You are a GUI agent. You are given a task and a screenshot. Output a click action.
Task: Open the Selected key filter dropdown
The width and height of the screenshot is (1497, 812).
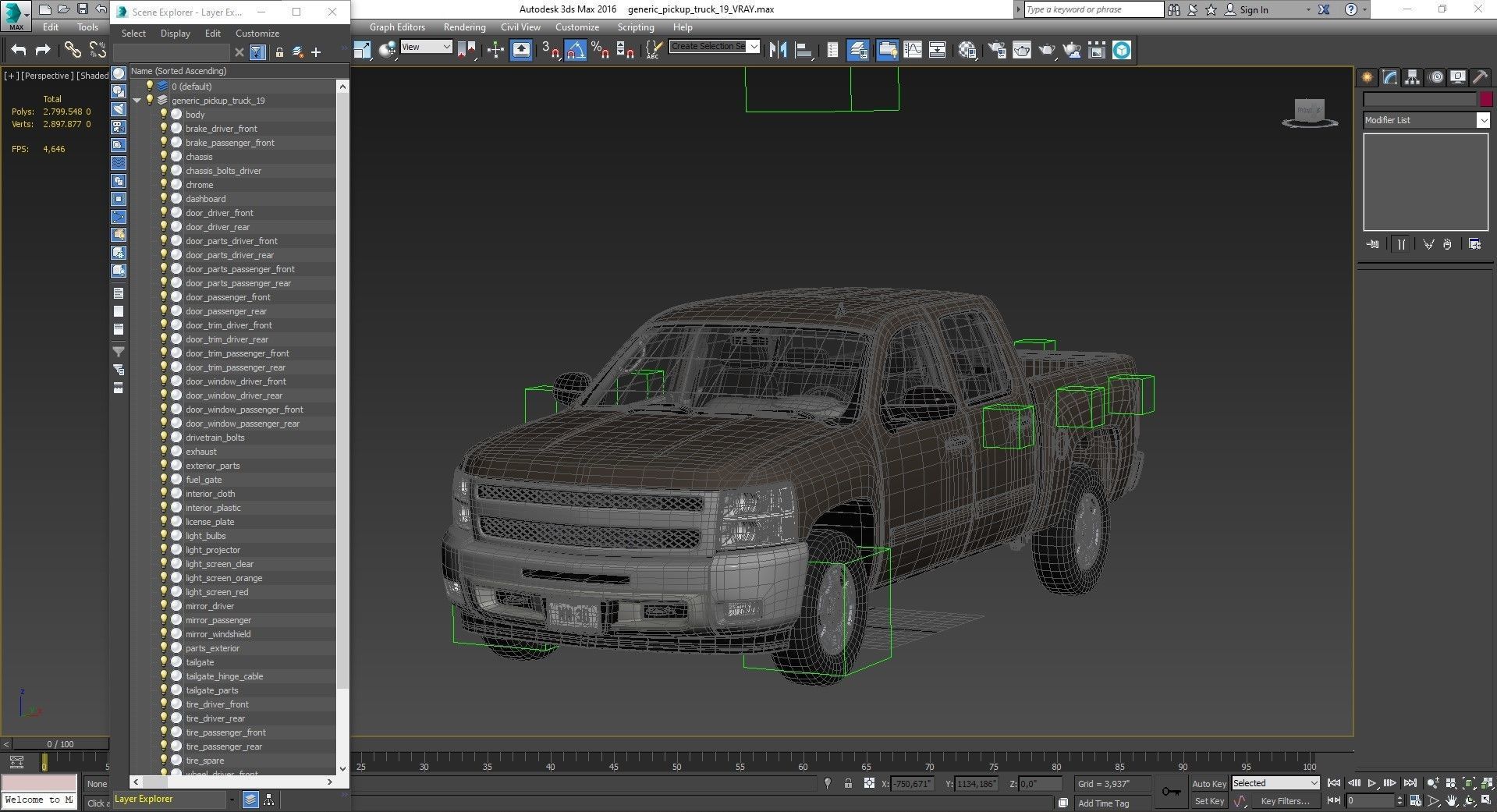(x=1275, y=783)
